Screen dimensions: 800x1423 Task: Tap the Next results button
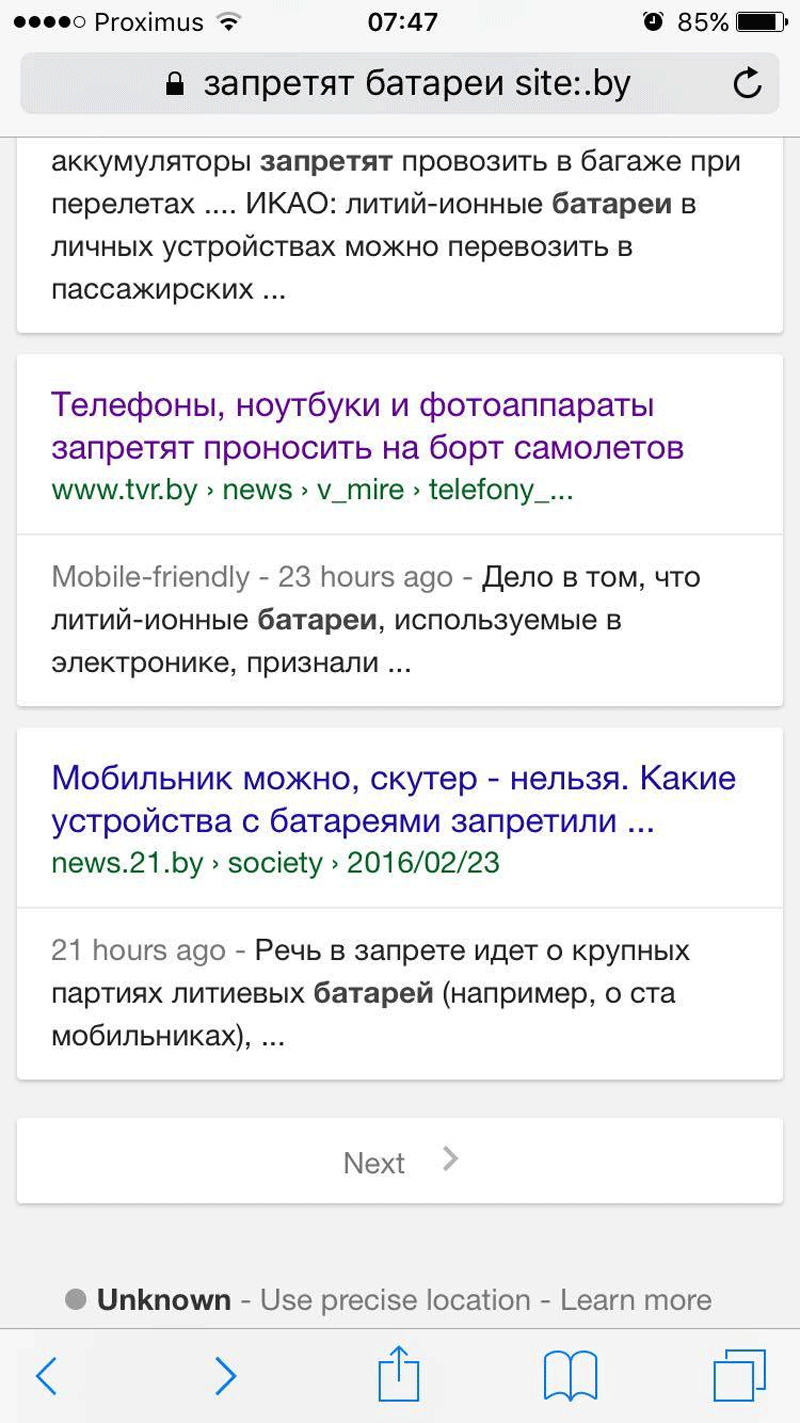(399, 1161)
